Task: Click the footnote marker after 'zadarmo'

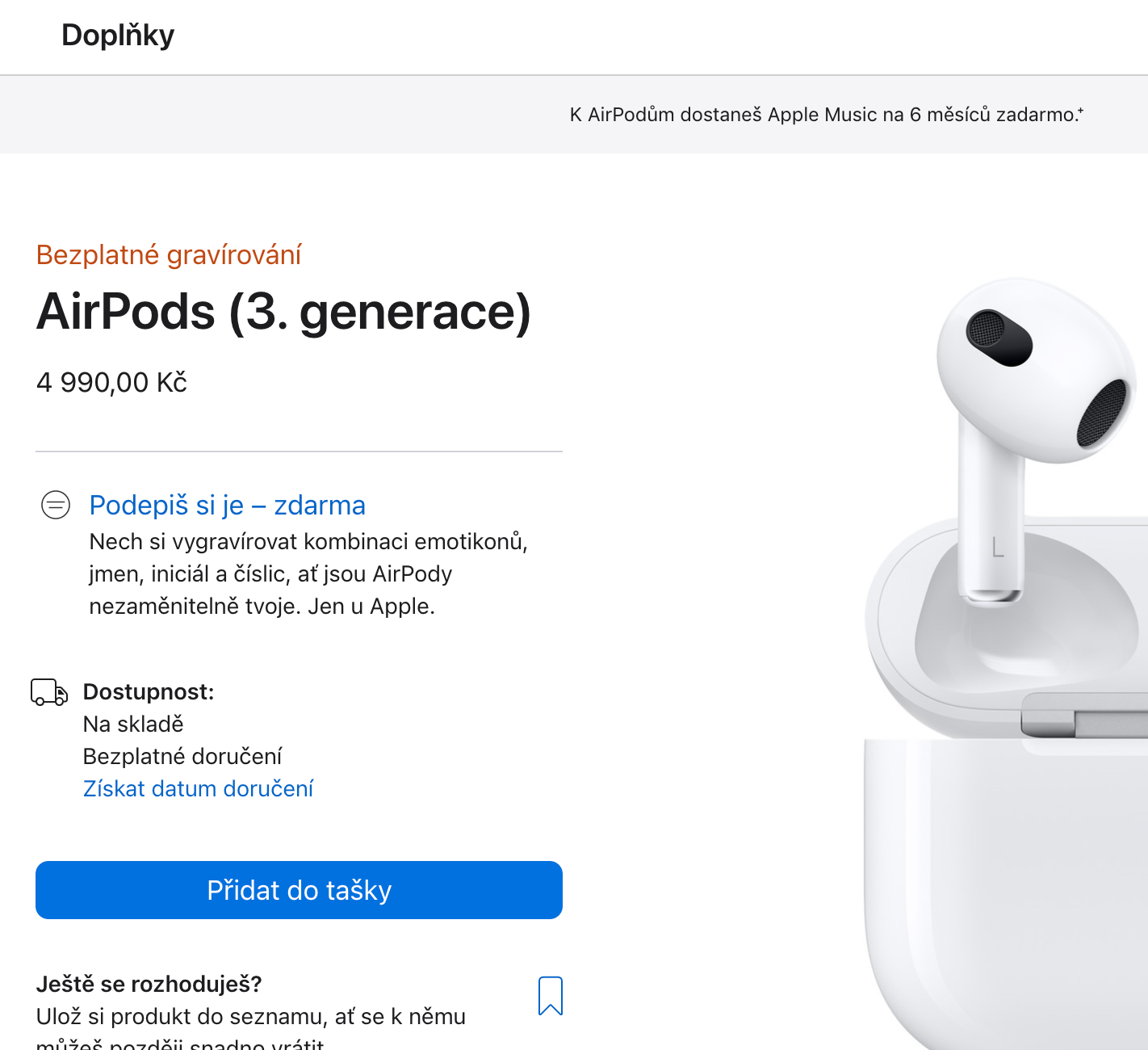Action: click(x=1081, y=111)
